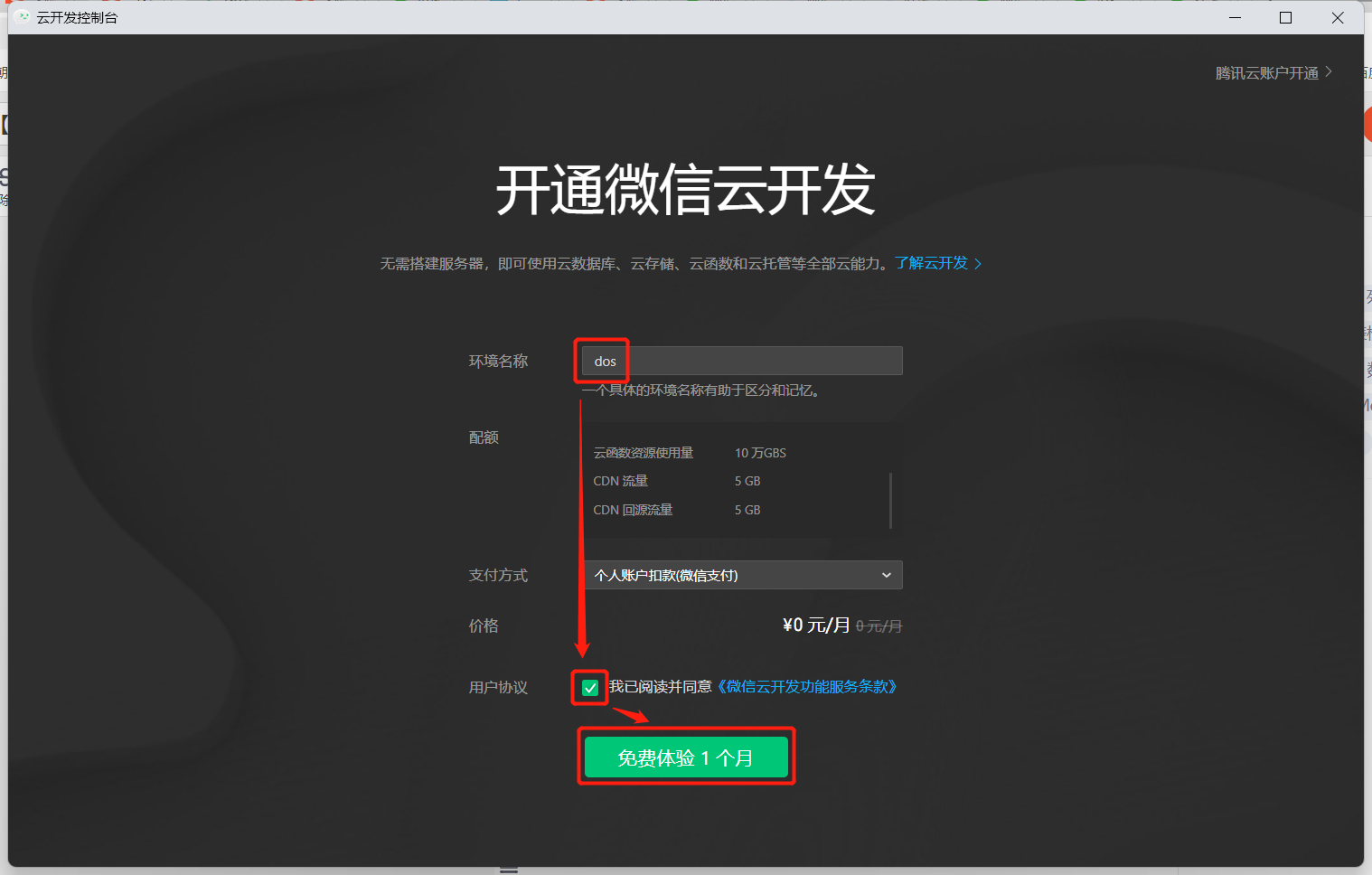1372x875 pixels.
Task: Click the 价格 label
Action: click(484, 626)
